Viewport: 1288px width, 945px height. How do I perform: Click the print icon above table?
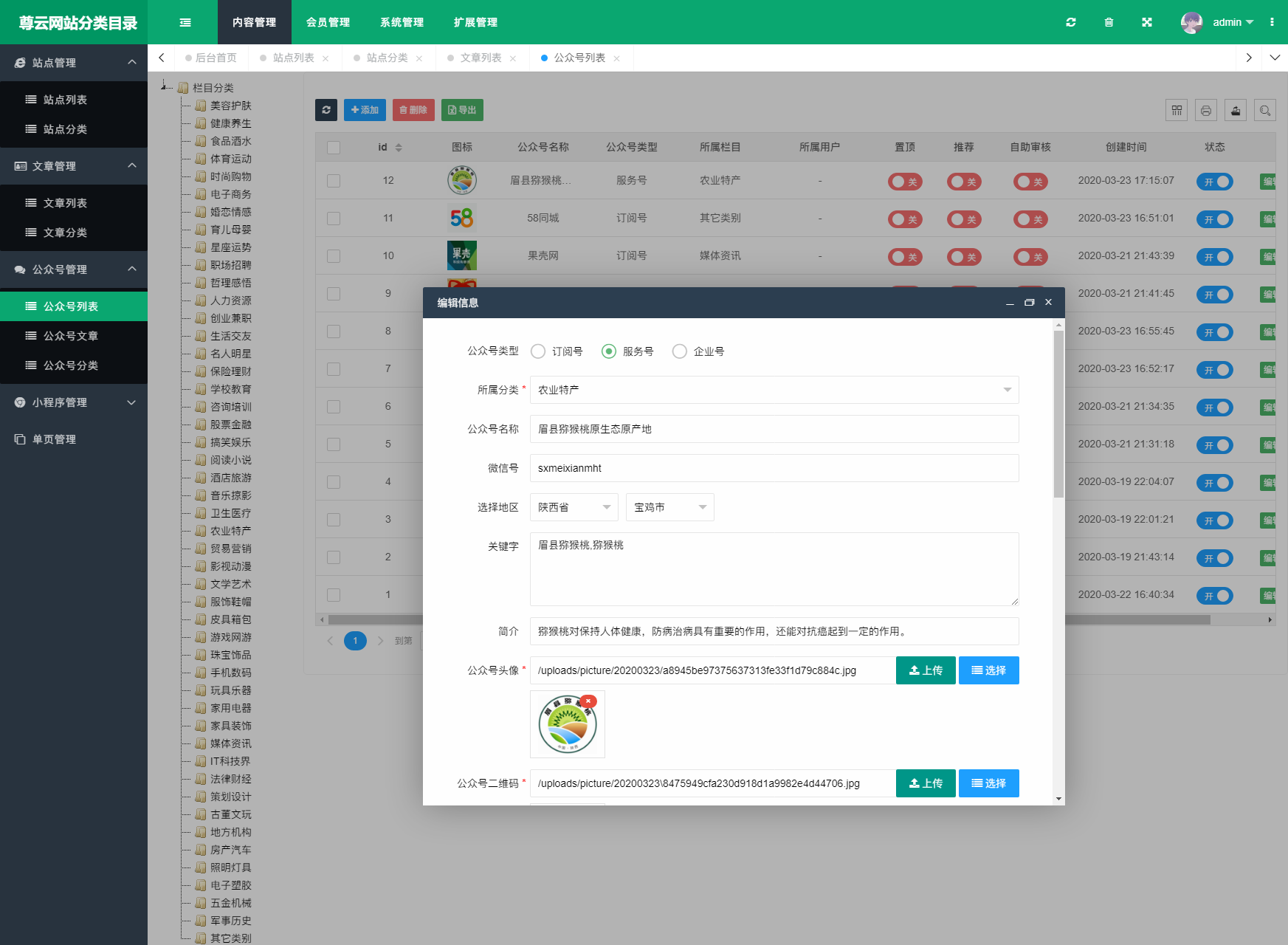(x=1206, y=110)
